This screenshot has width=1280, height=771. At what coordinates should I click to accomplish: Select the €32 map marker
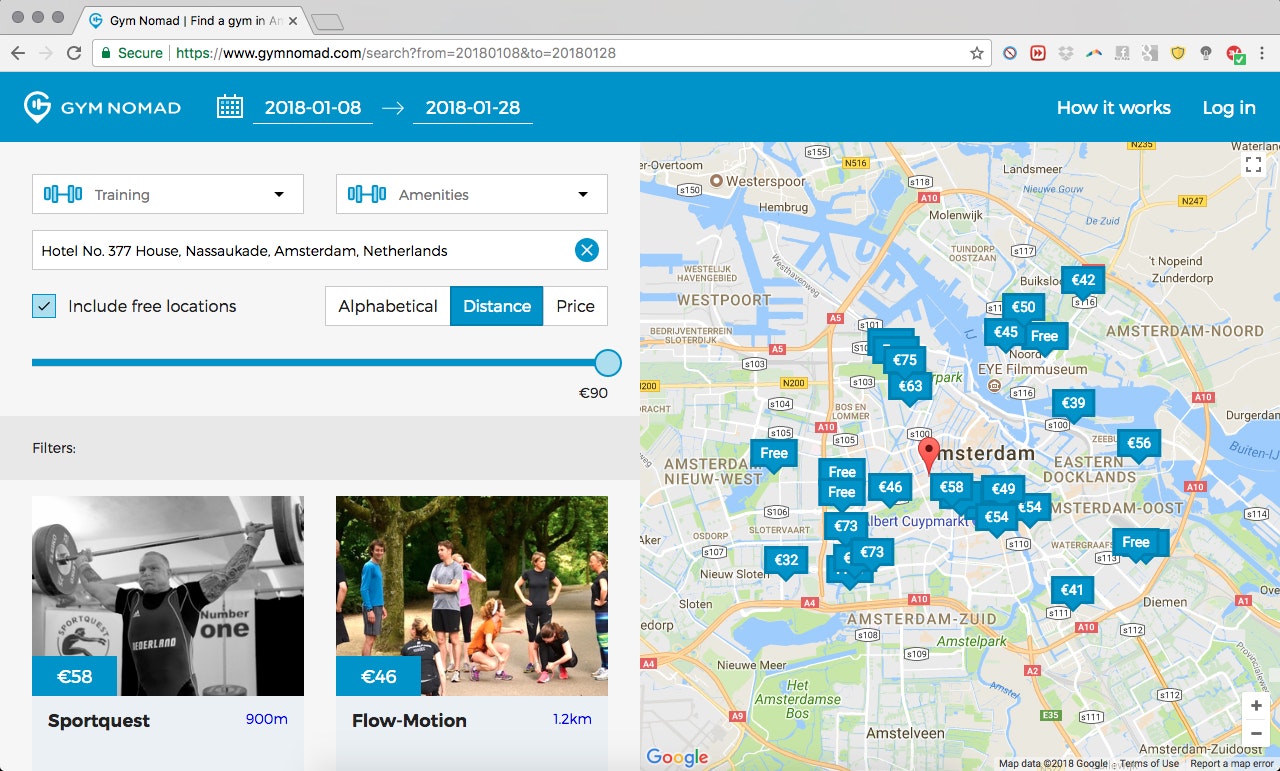coord(787,561)
